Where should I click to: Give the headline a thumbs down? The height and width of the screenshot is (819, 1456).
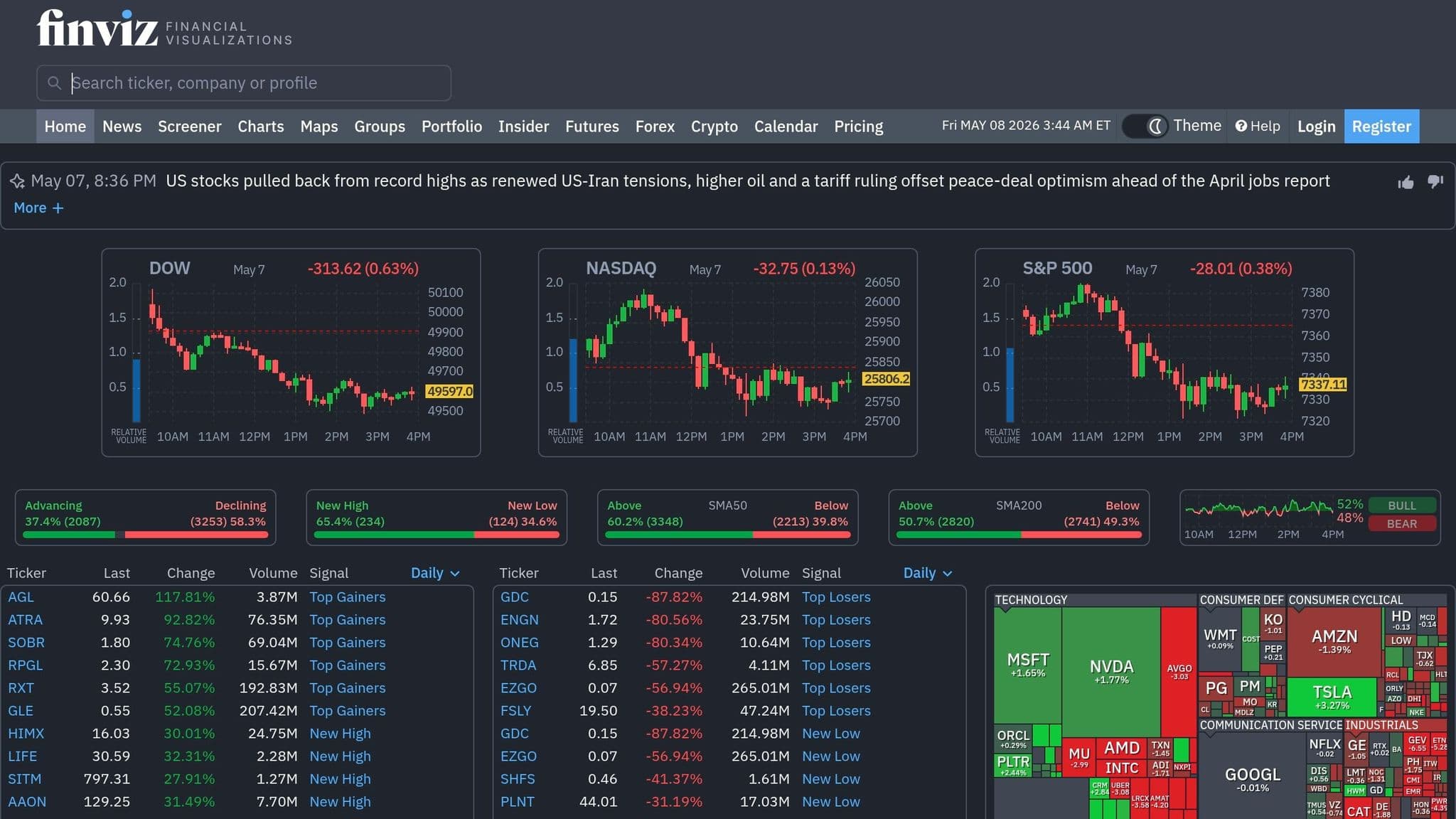(x=1435, y=182)
